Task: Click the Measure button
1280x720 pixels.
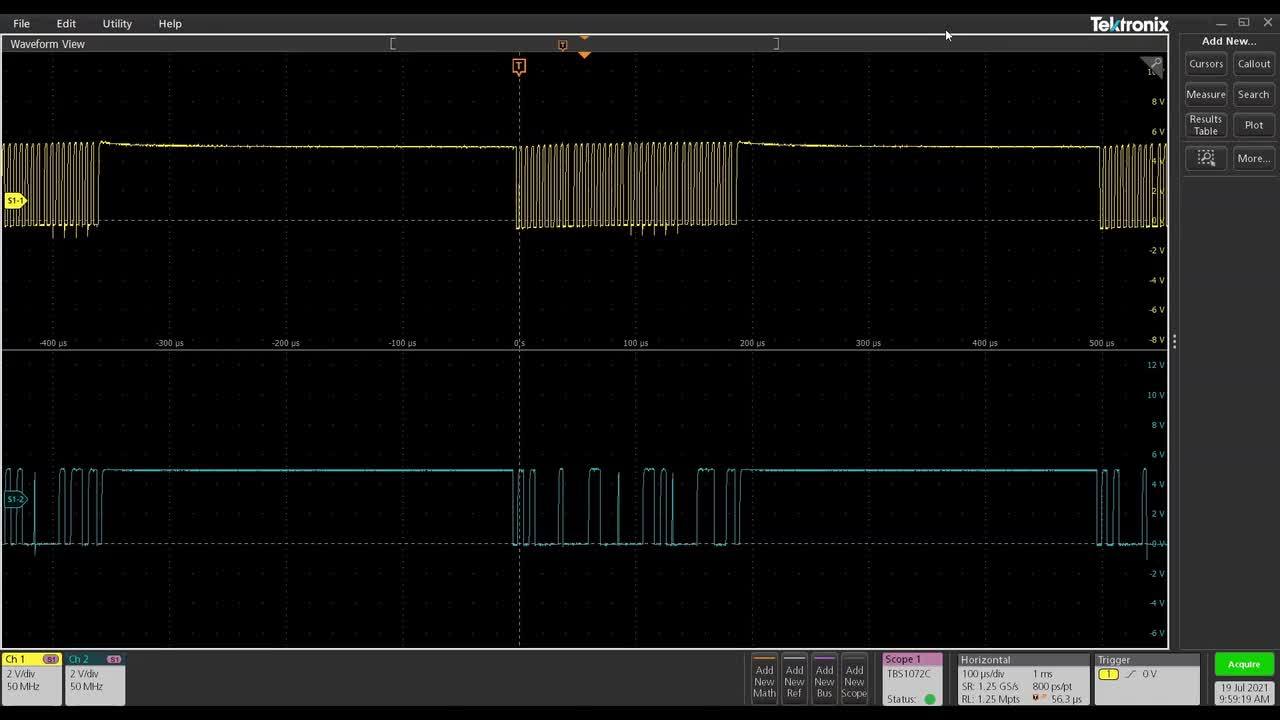Action: click(1206, 95)
